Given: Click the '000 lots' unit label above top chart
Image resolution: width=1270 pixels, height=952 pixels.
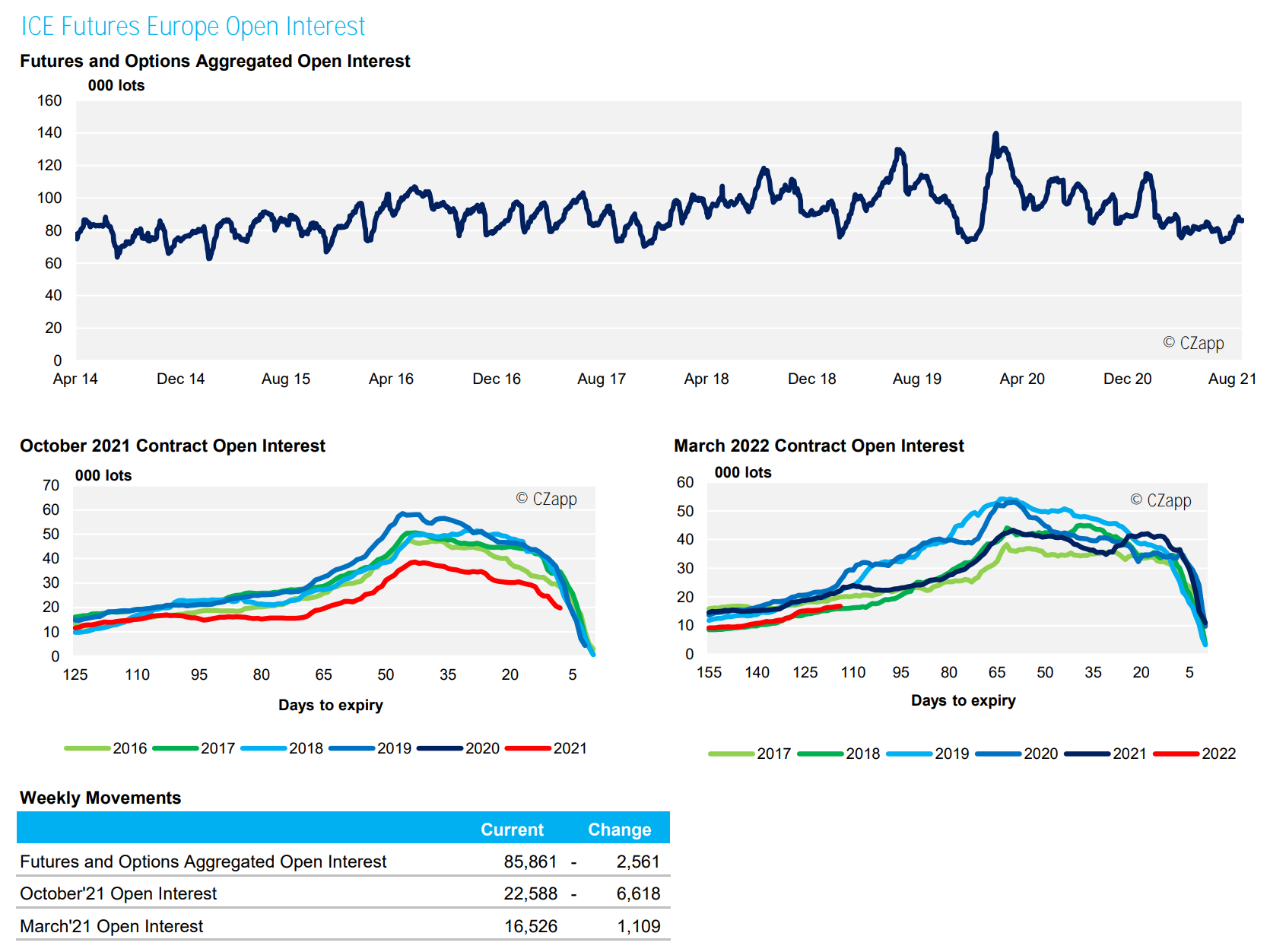Looking at the screenshot, I should coord(116,85).
